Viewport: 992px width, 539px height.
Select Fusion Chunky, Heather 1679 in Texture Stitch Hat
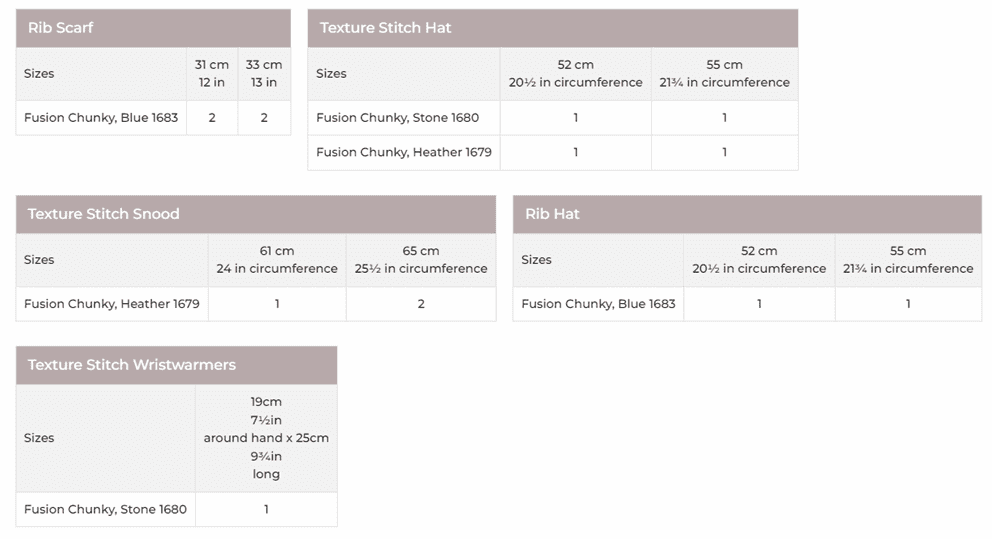coord(404,152)
